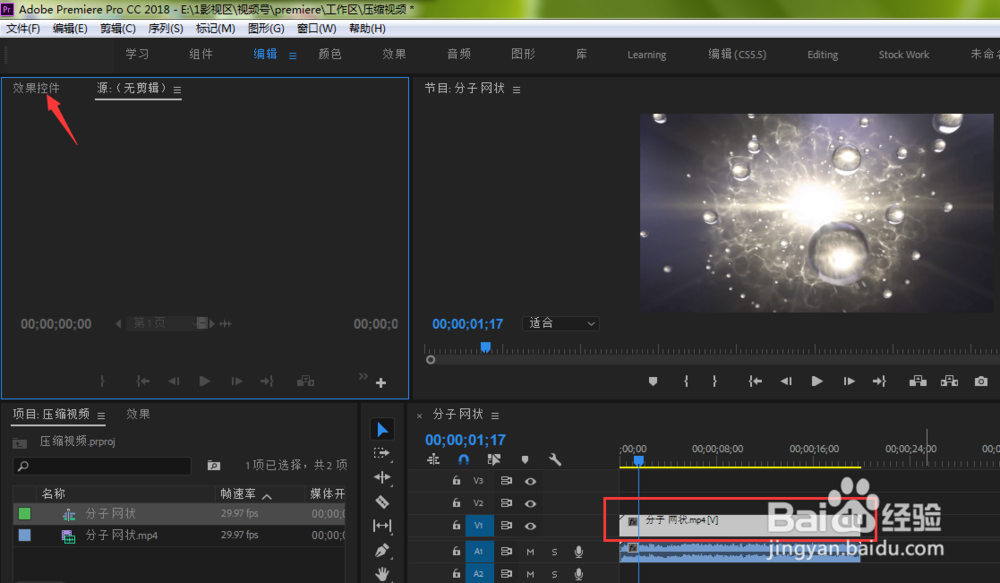
Task: Hide V2 track output eye
Action: pos(530,503)
